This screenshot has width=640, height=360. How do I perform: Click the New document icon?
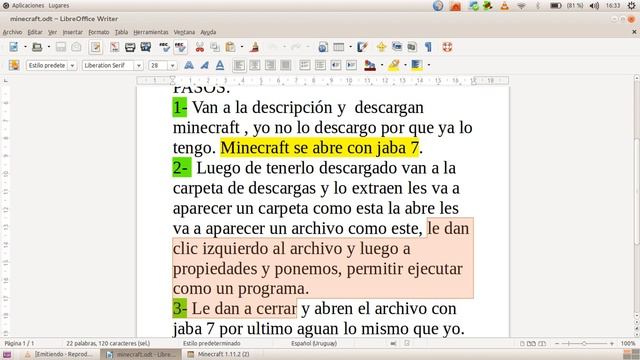pyautogui.click(x=14, y=47)
